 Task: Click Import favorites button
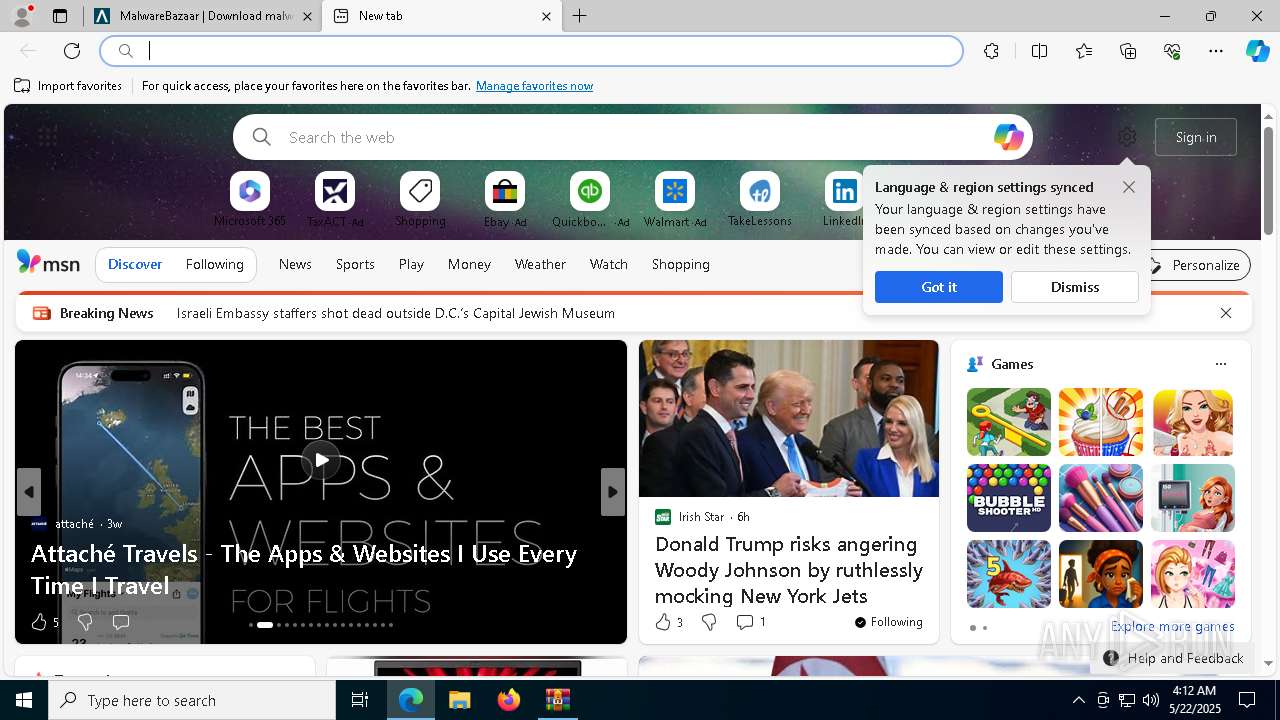(x=68, y=86)
